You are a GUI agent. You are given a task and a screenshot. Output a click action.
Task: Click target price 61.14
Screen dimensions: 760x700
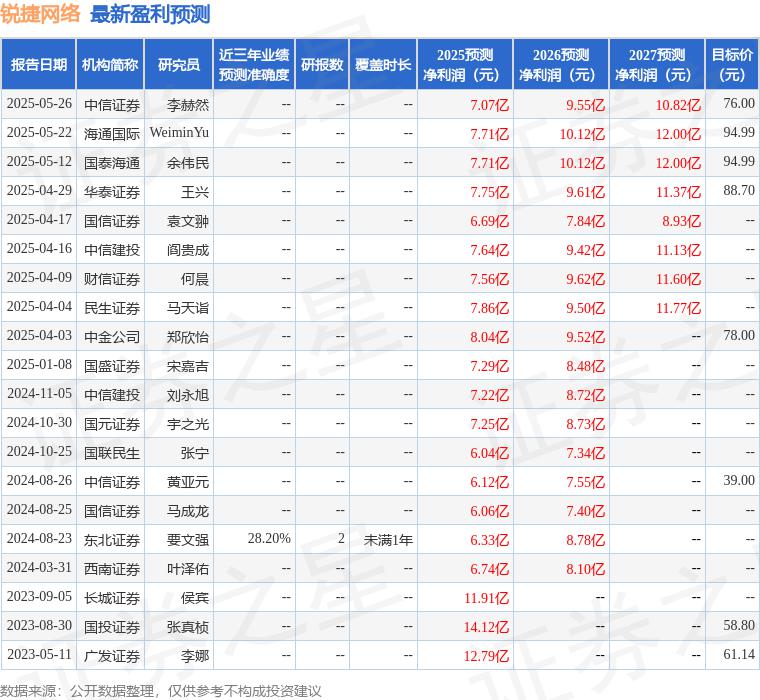click(x=739, y=654)
